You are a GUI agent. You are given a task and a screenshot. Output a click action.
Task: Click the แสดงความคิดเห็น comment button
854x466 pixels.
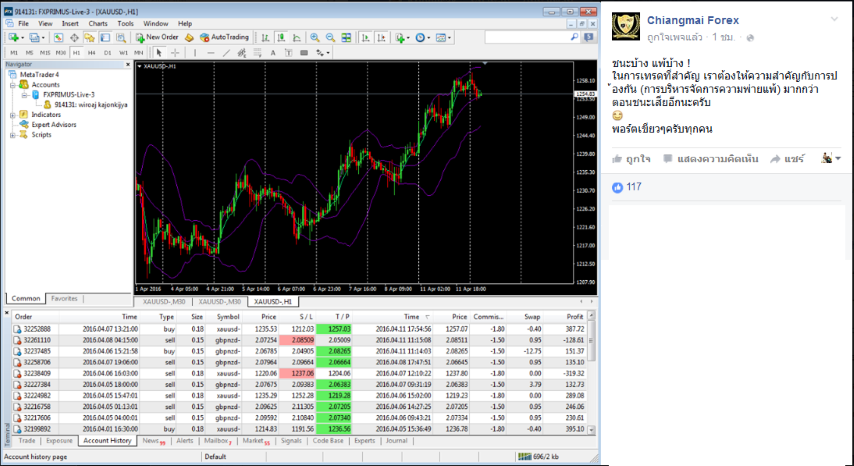click(711, 159)
